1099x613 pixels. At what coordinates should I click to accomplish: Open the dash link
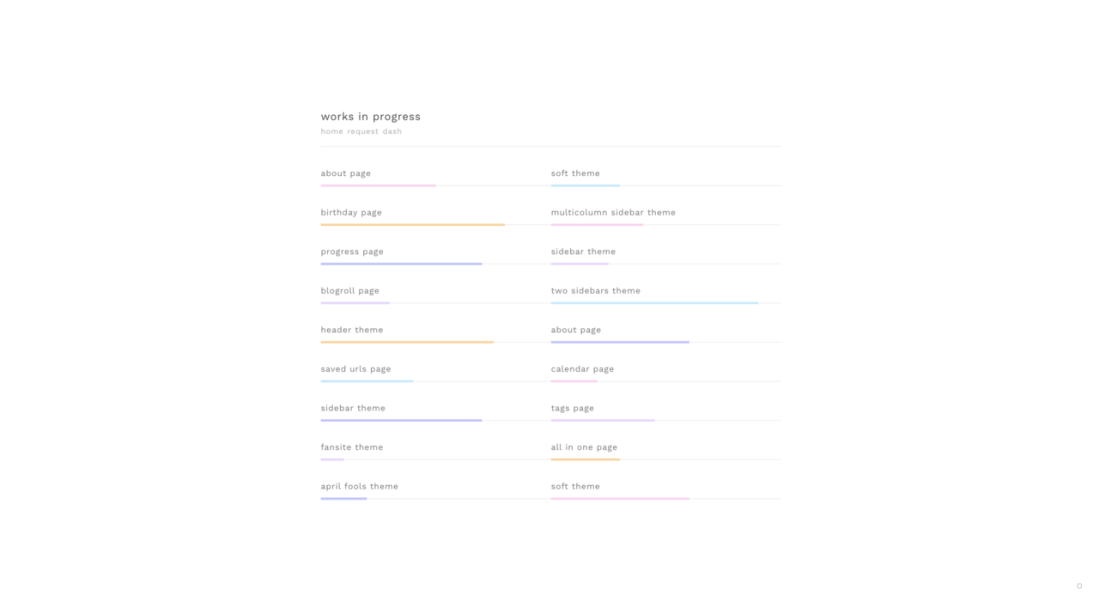[392, 131]
